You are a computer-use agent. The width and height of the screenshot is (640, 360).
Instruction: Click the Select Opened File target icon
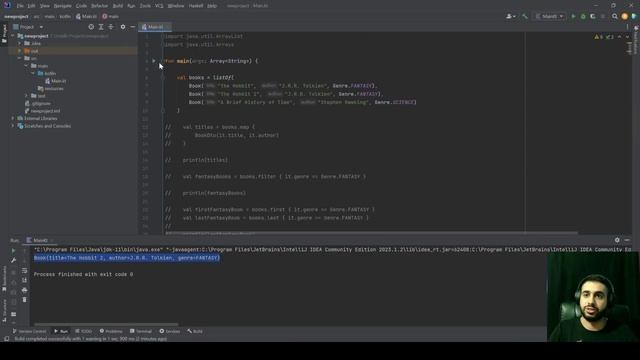point(91,27)
